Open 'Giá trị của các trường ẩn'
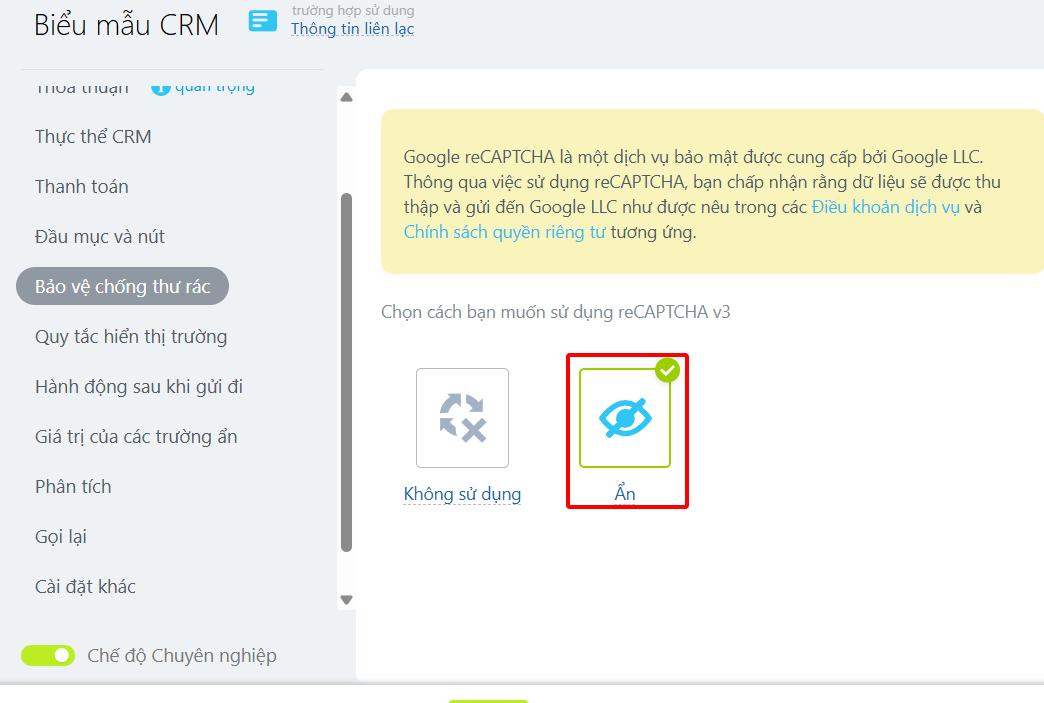 [x=136, y=437]
